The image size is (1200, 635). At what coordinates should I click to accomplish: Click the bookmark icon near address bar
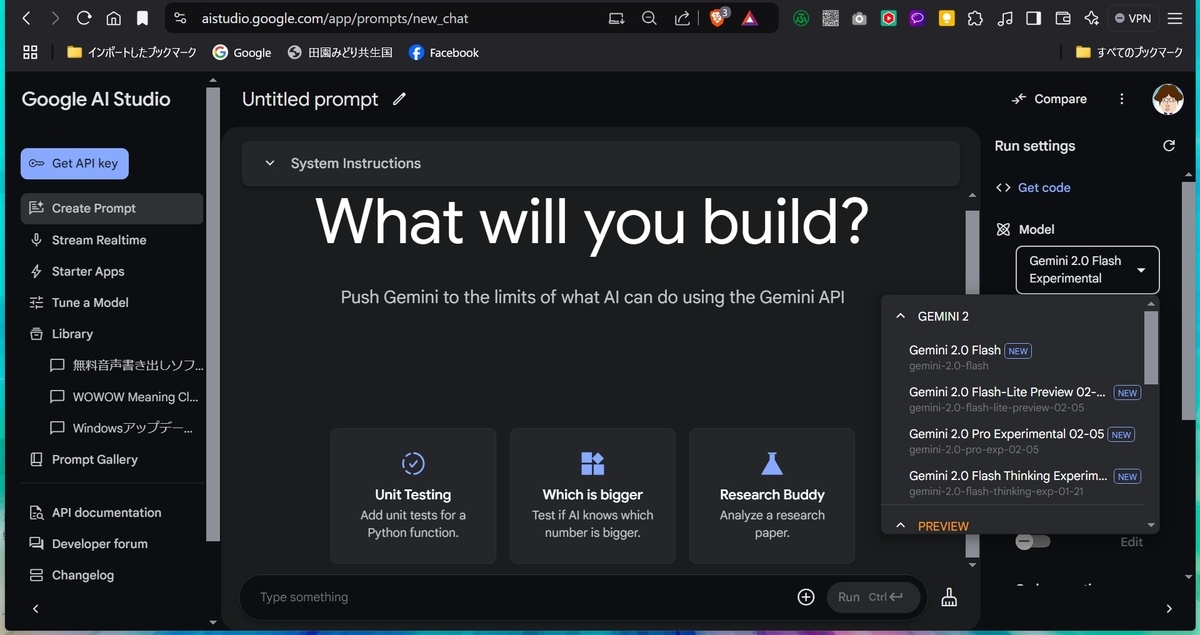click(143, 18)
